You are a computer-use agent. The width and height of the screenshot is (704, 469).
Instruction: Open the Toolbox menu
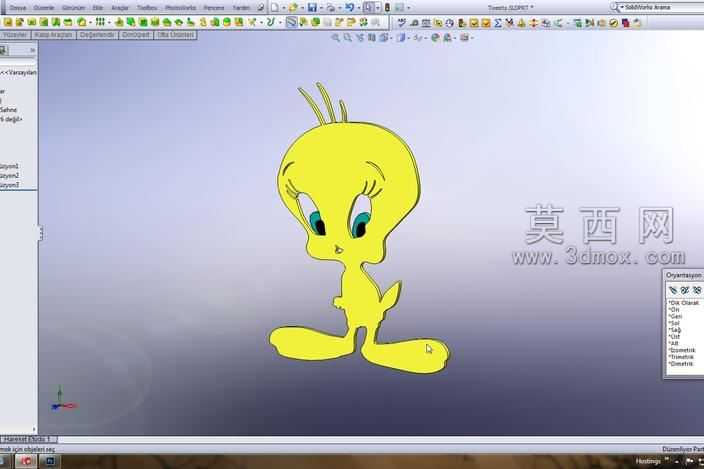pos(147,8)
